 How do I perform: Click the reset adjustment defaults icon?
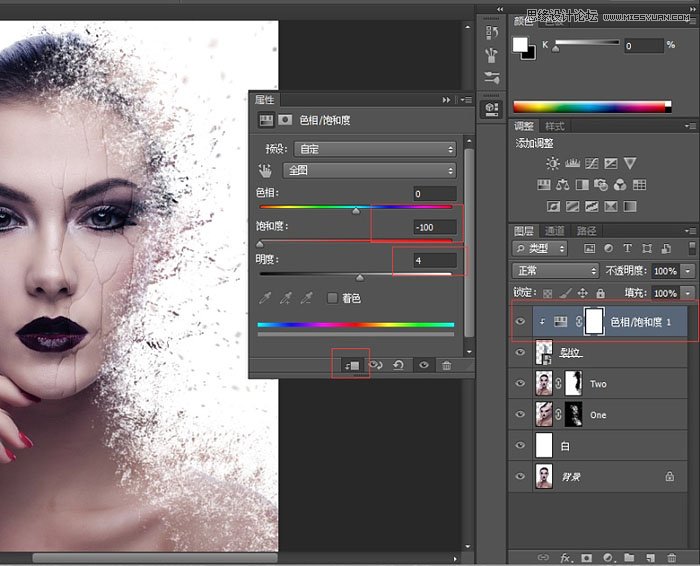398,365
